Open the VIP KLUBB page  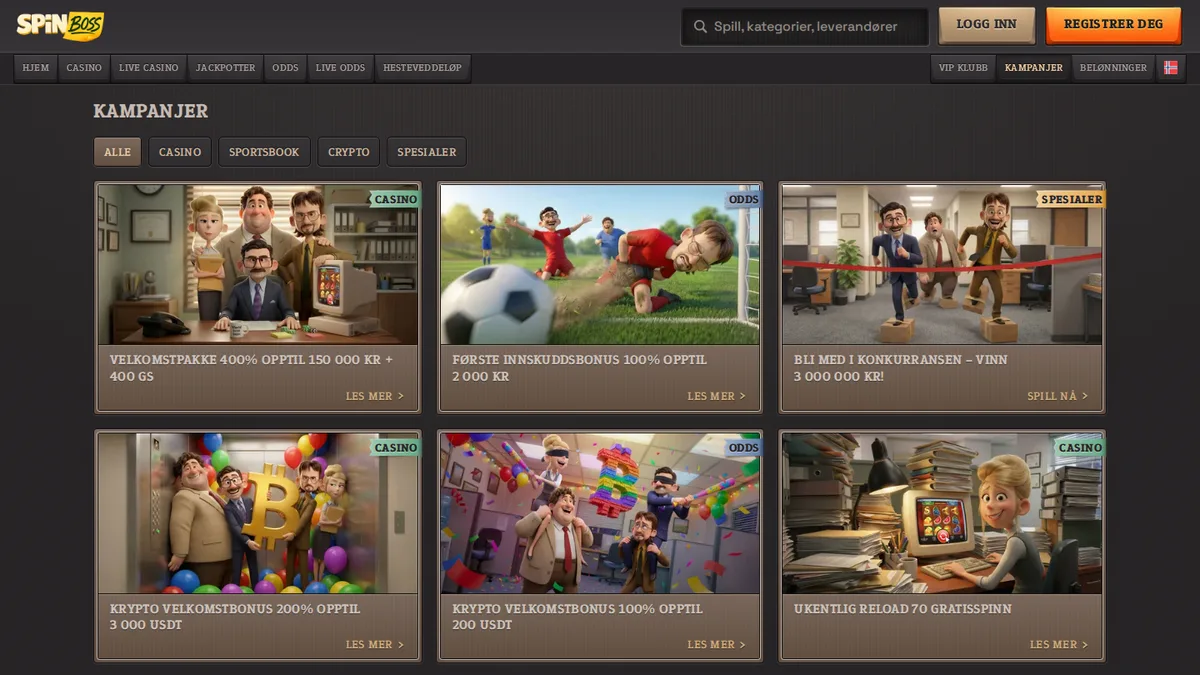coord(963,68)
